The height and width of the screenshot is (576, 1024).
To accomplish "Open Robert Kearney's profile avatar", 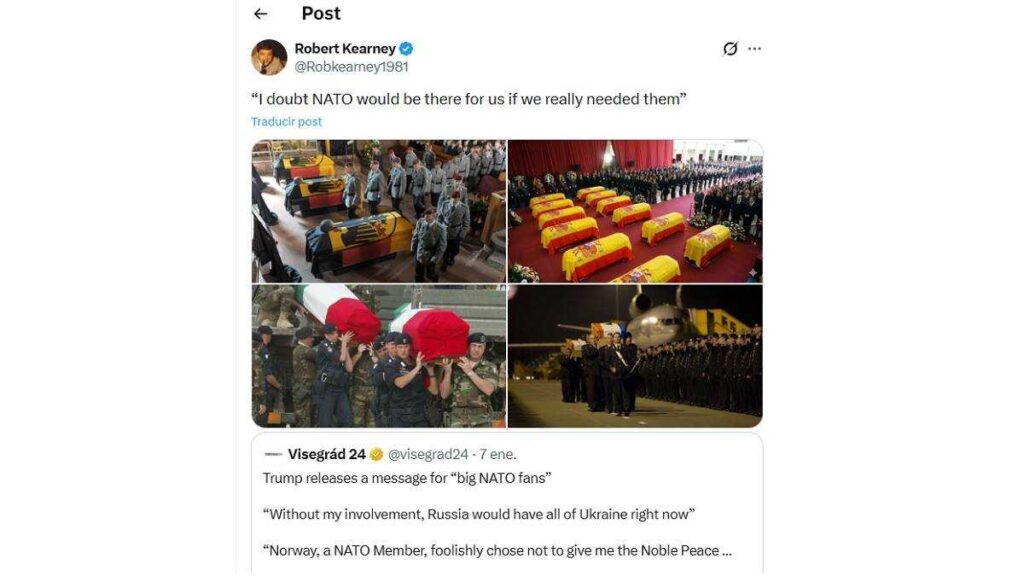I will pyautogui.click(x=269, y=58).
